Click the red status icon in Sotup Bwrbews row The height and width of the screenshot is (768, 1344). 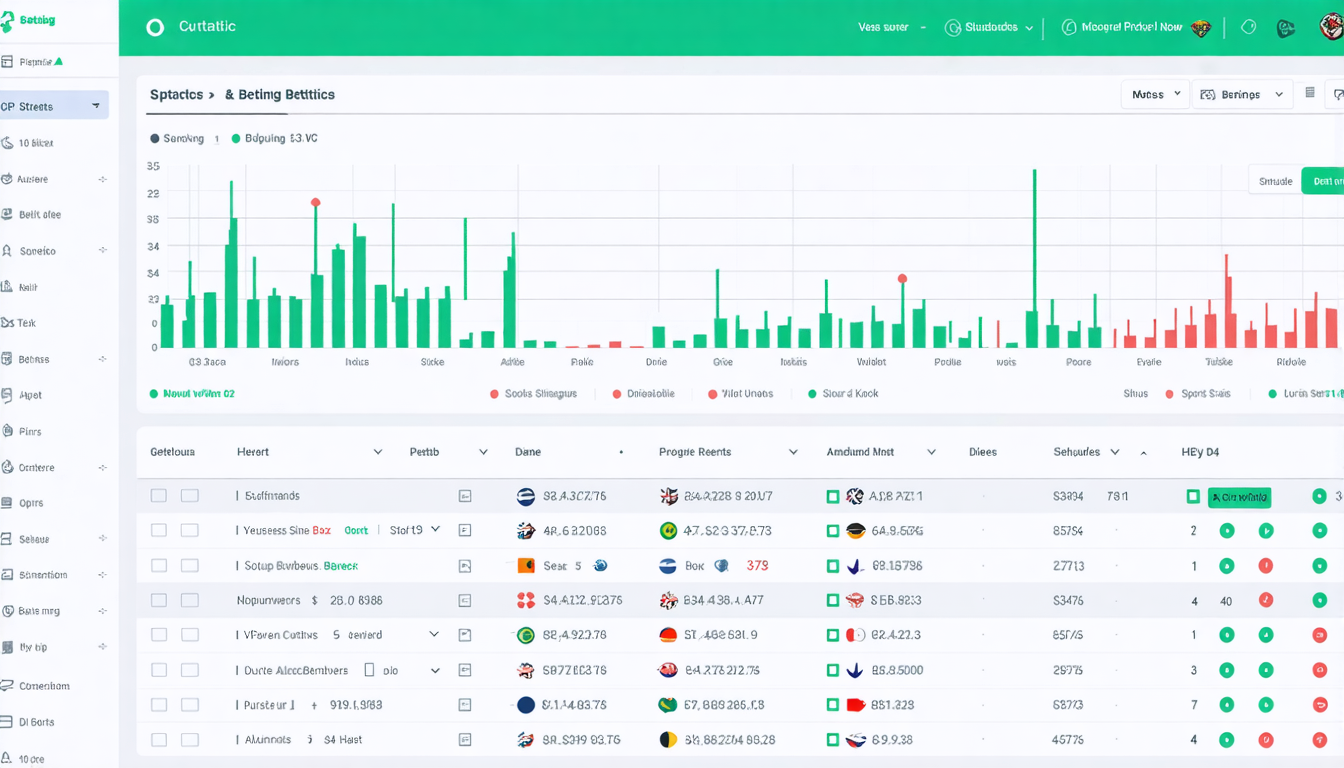tap(1265, 566)
